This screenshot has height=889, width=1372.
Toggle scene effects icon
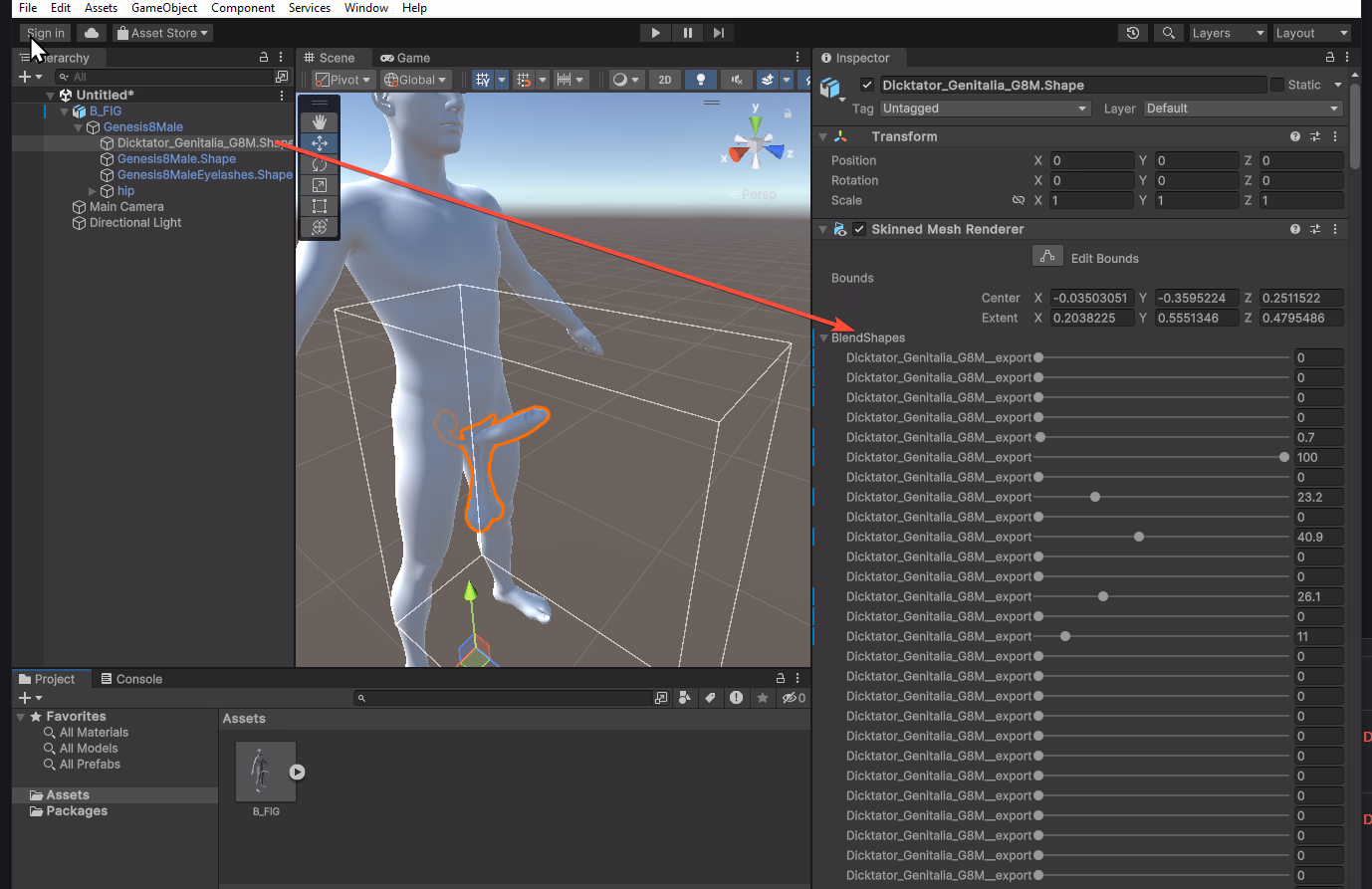(x=768, y=80)
